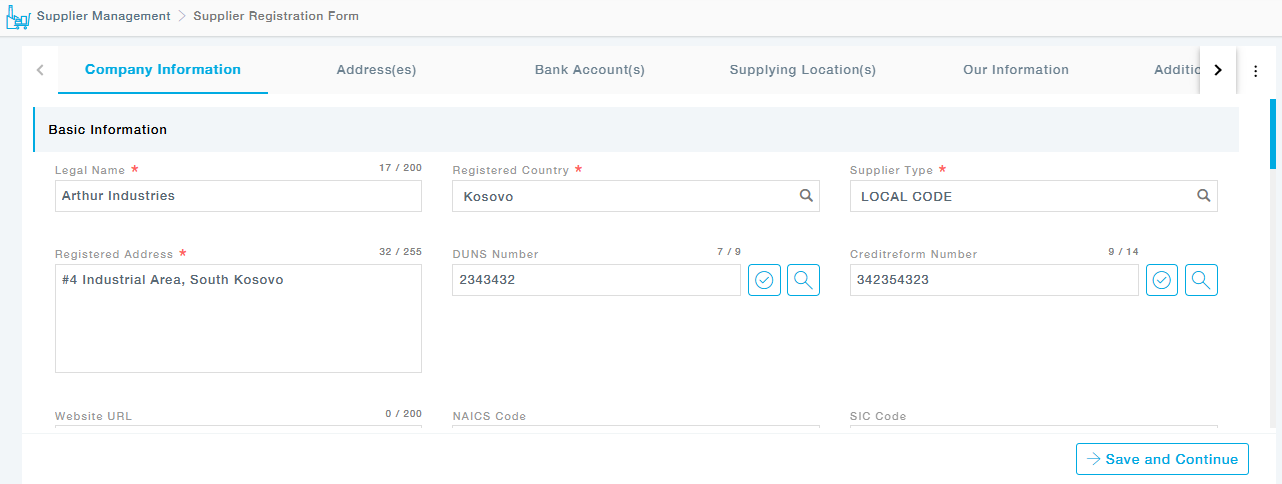The image size is (1282, 484).
Task: Click the Registered Country search icon
Action: coord(806,196)
